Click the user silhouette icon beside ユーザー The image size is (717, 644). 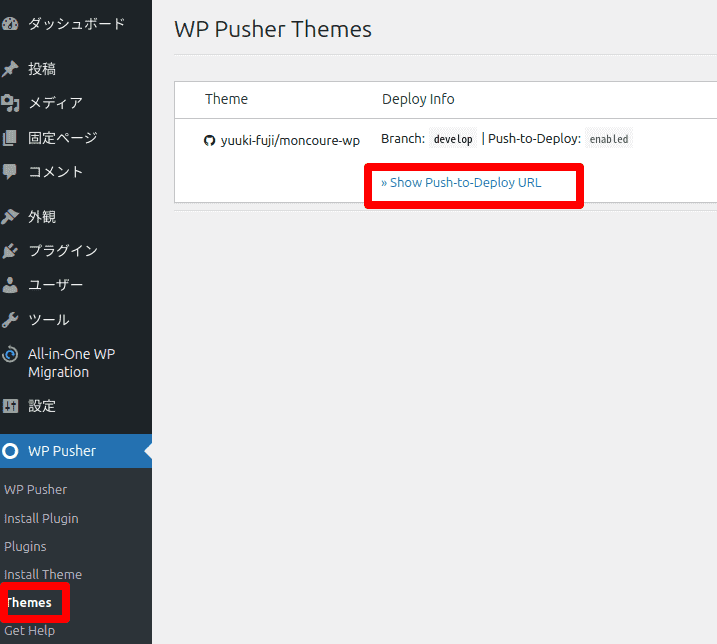[10, 284]
